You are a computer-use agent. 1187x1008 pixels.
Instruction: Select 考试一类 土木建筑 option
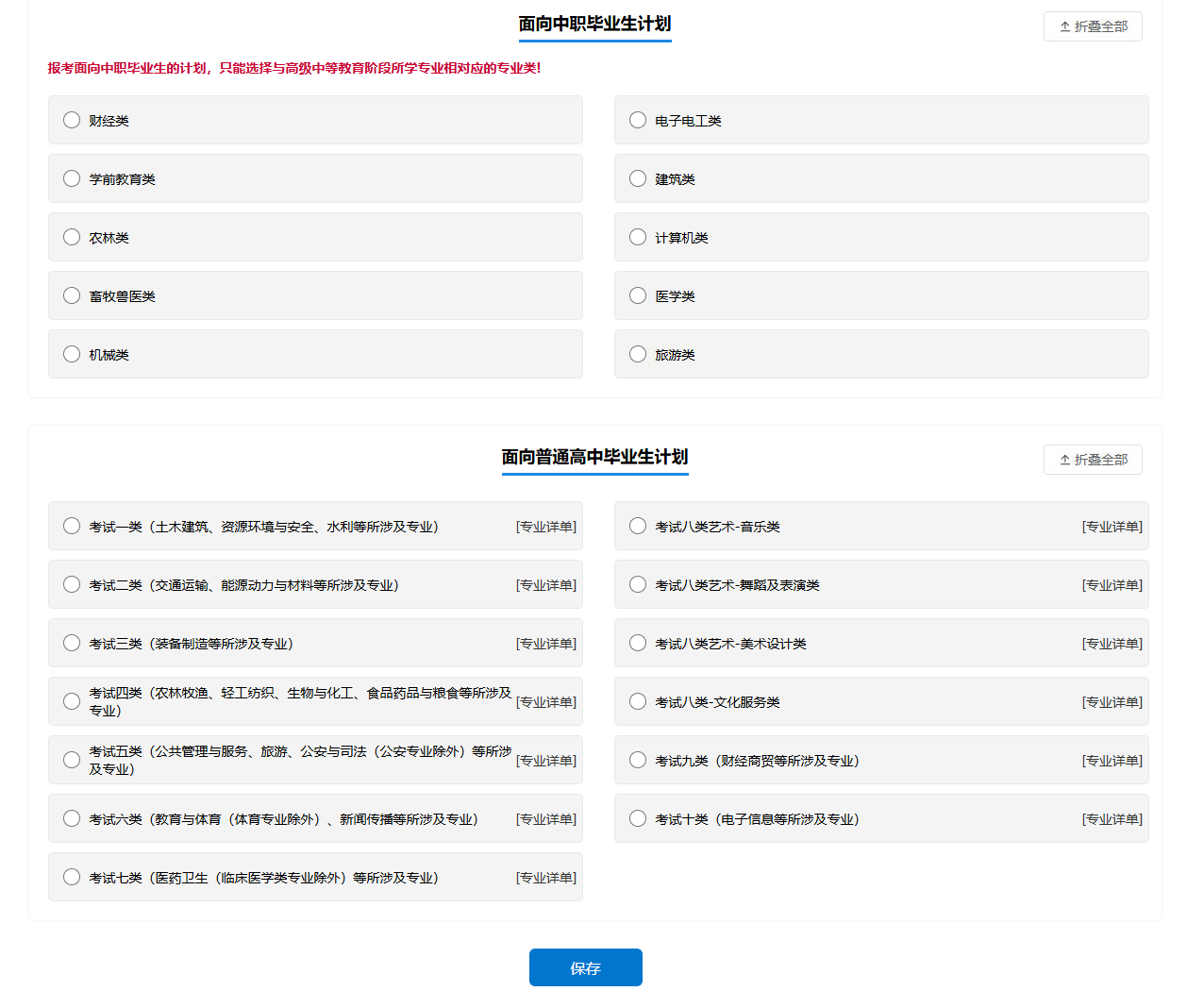(x=72, y=526)
